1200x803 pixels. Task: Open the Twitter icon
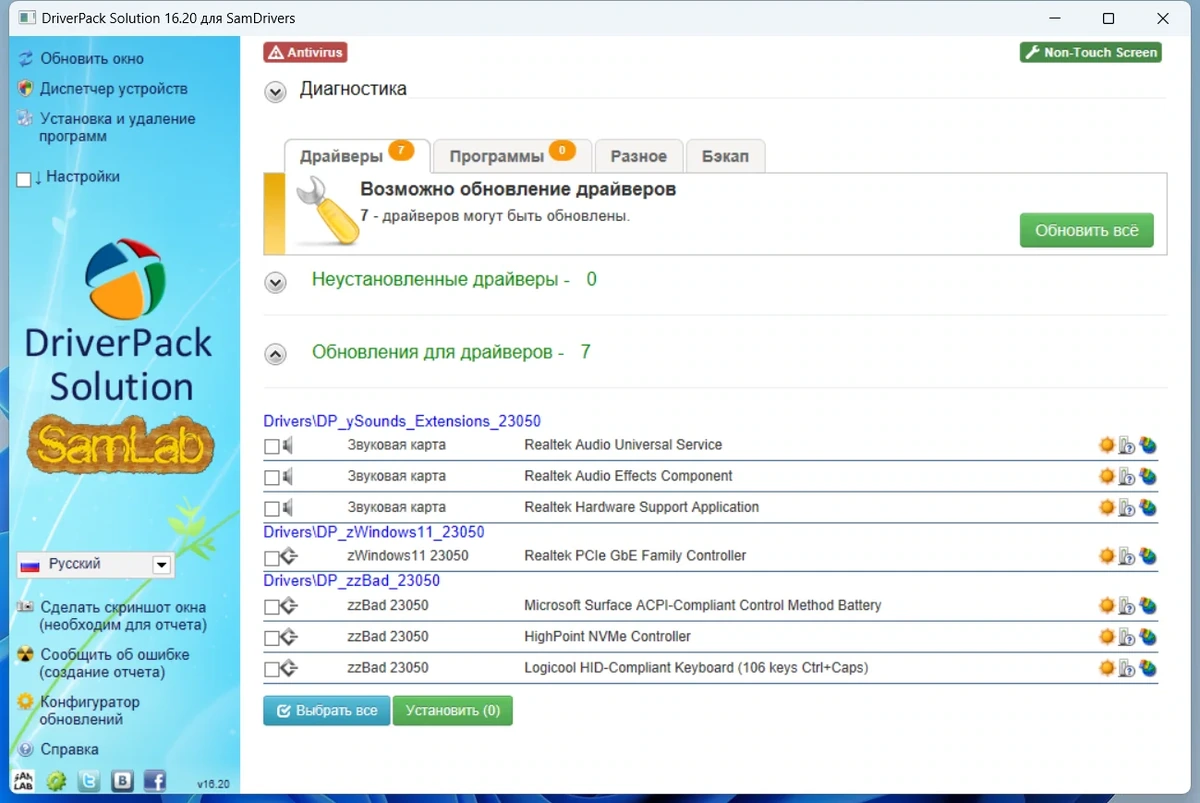pos(89,781)
